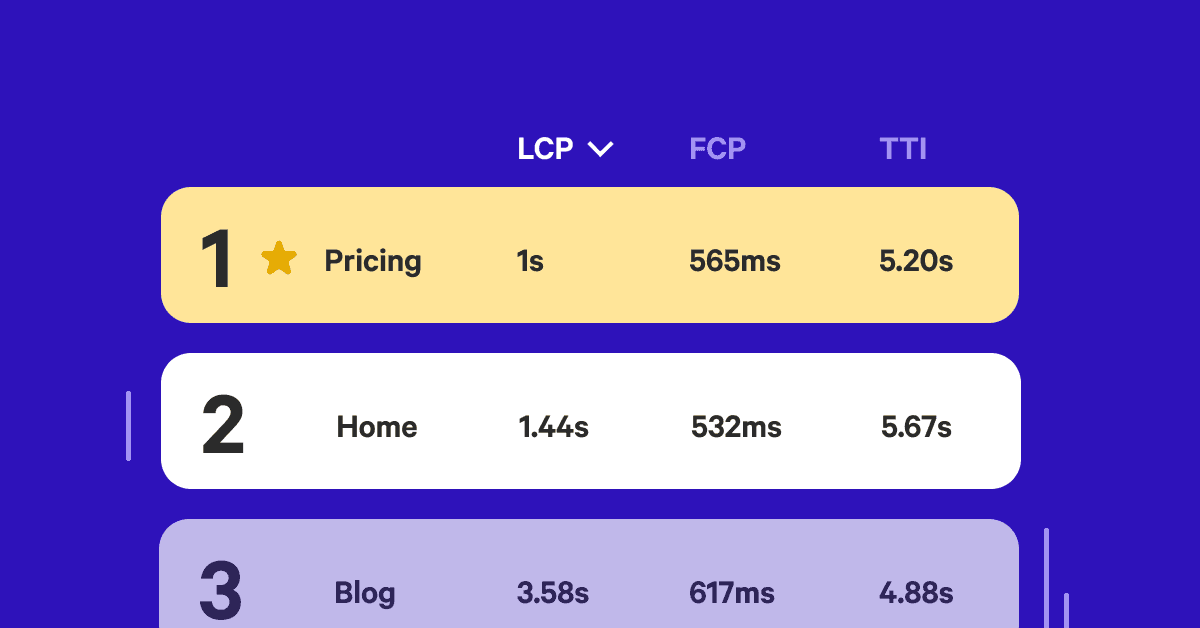Open the Blog page row

(365, 592)
